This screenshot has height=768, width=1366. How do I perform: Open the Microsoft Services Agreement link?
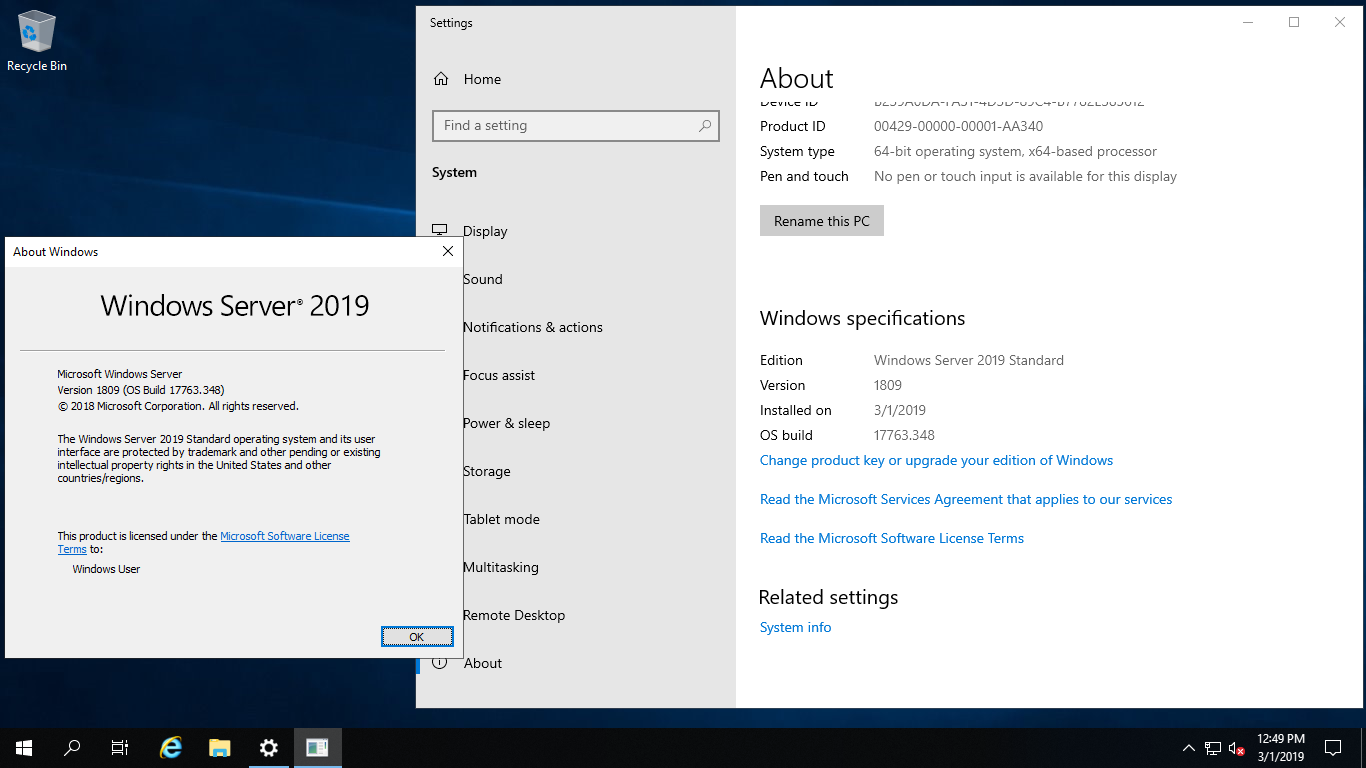(966, 499)
